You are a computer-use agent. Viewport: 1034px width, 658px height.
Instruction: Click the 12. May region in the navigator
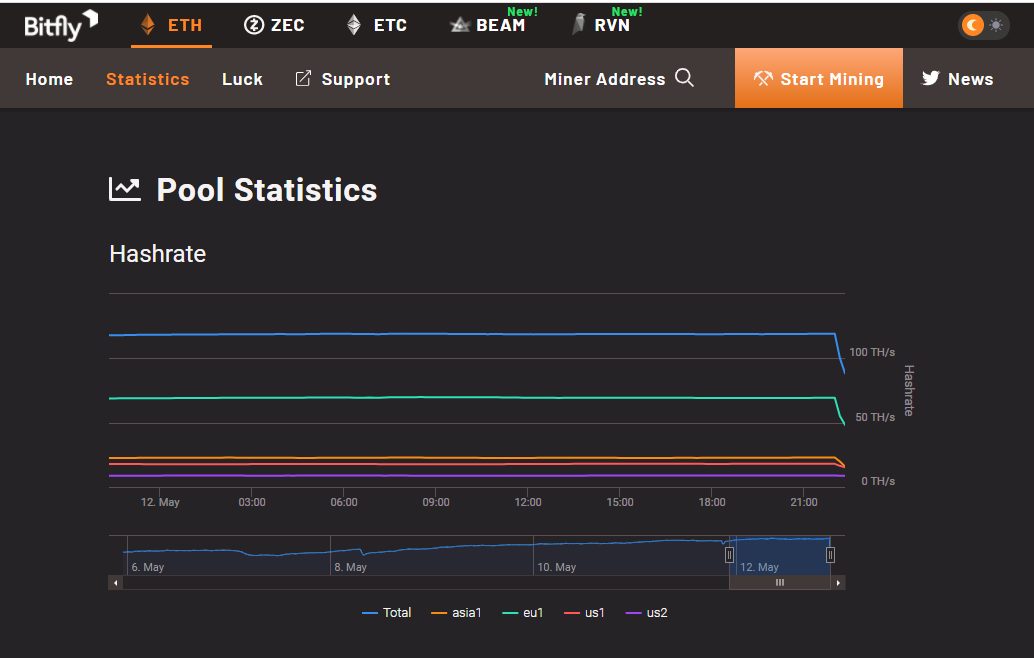click(780, 555)
